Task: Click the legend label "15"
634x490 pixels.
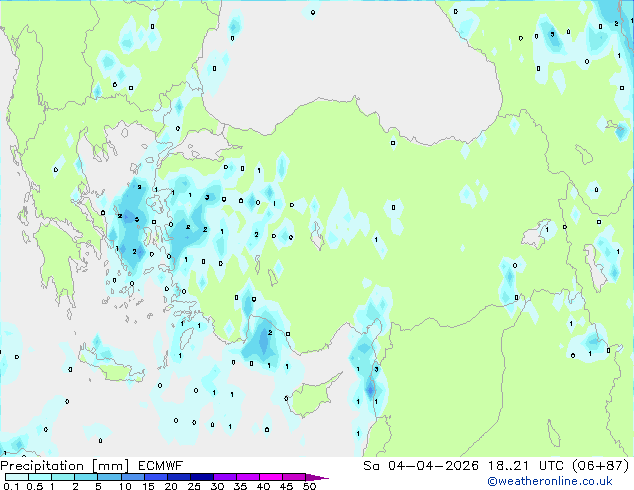Action: (x=148, y=486)
